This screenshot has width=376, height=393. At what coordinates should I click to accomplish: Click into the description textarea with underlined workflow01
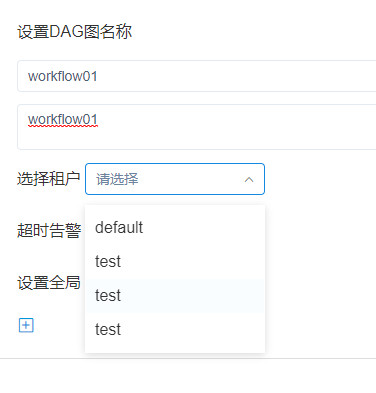197,127
